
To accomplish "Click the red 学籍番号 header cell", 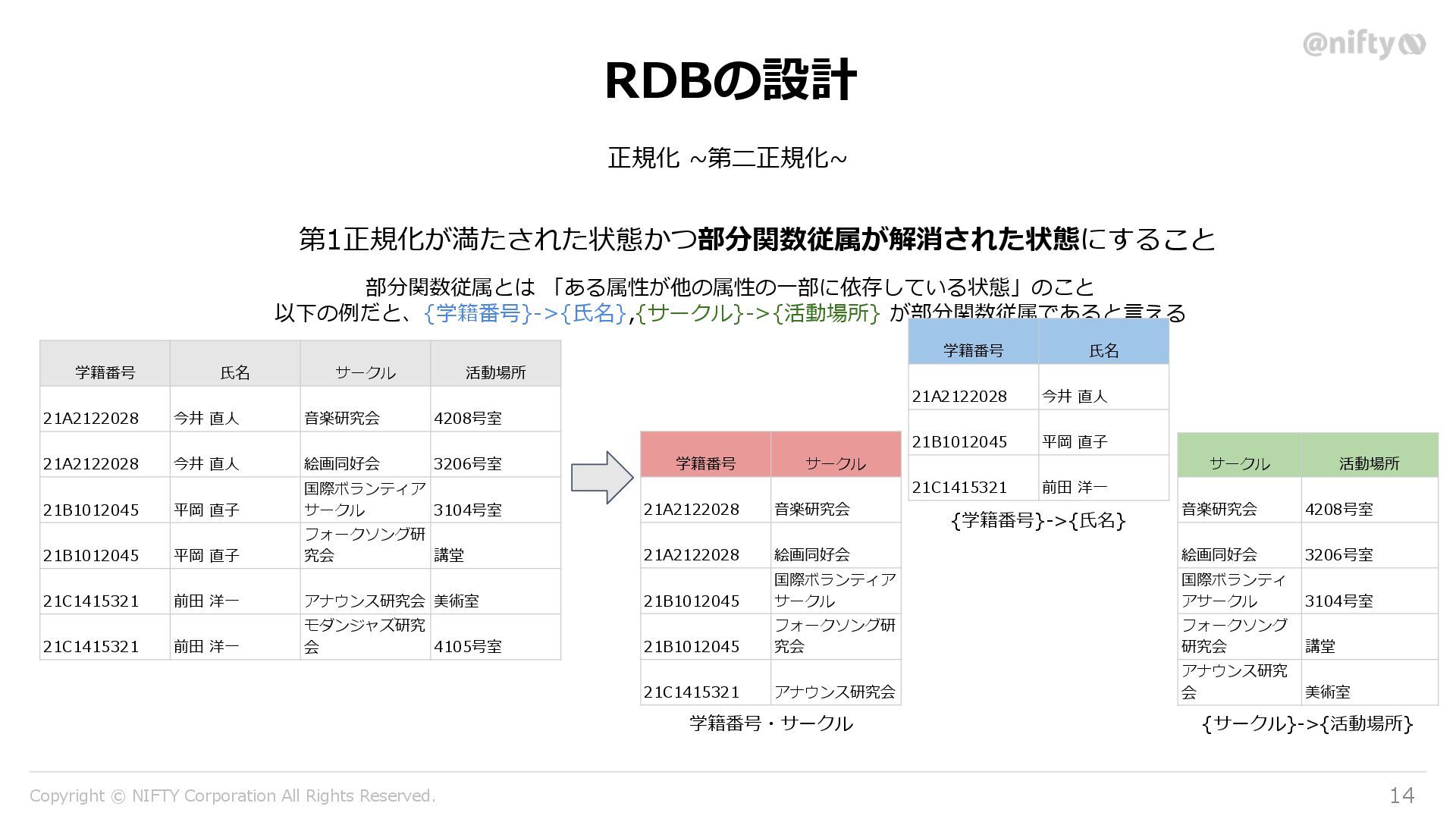I will 705,463.
